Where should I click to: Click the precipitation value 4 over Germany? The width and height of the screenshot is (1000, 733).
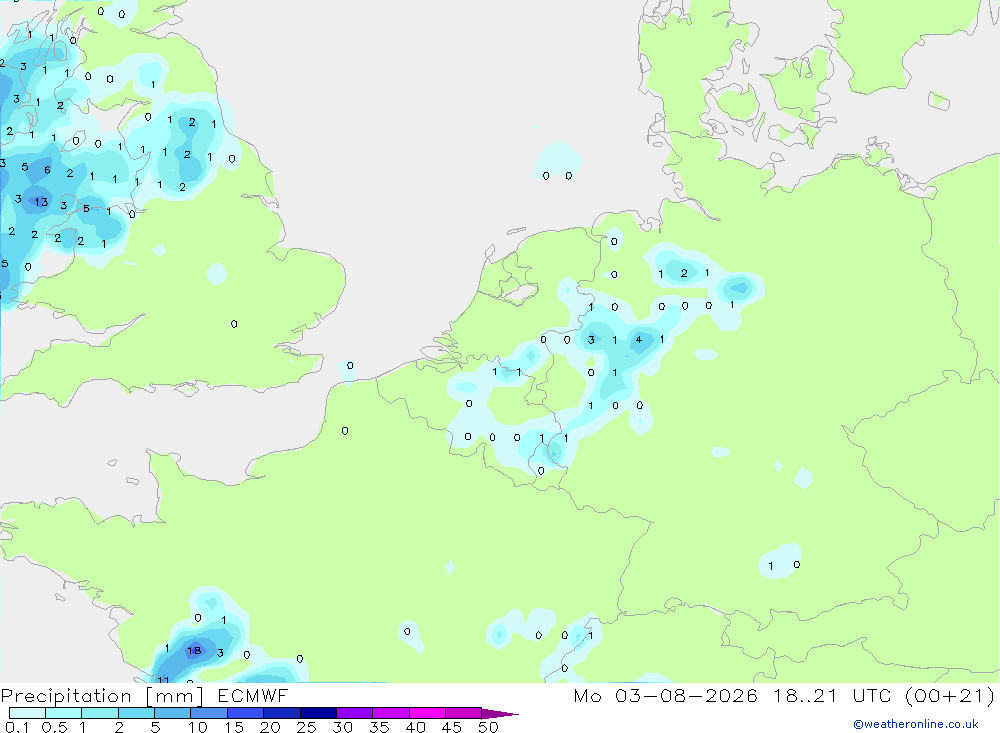click(638, 340)
